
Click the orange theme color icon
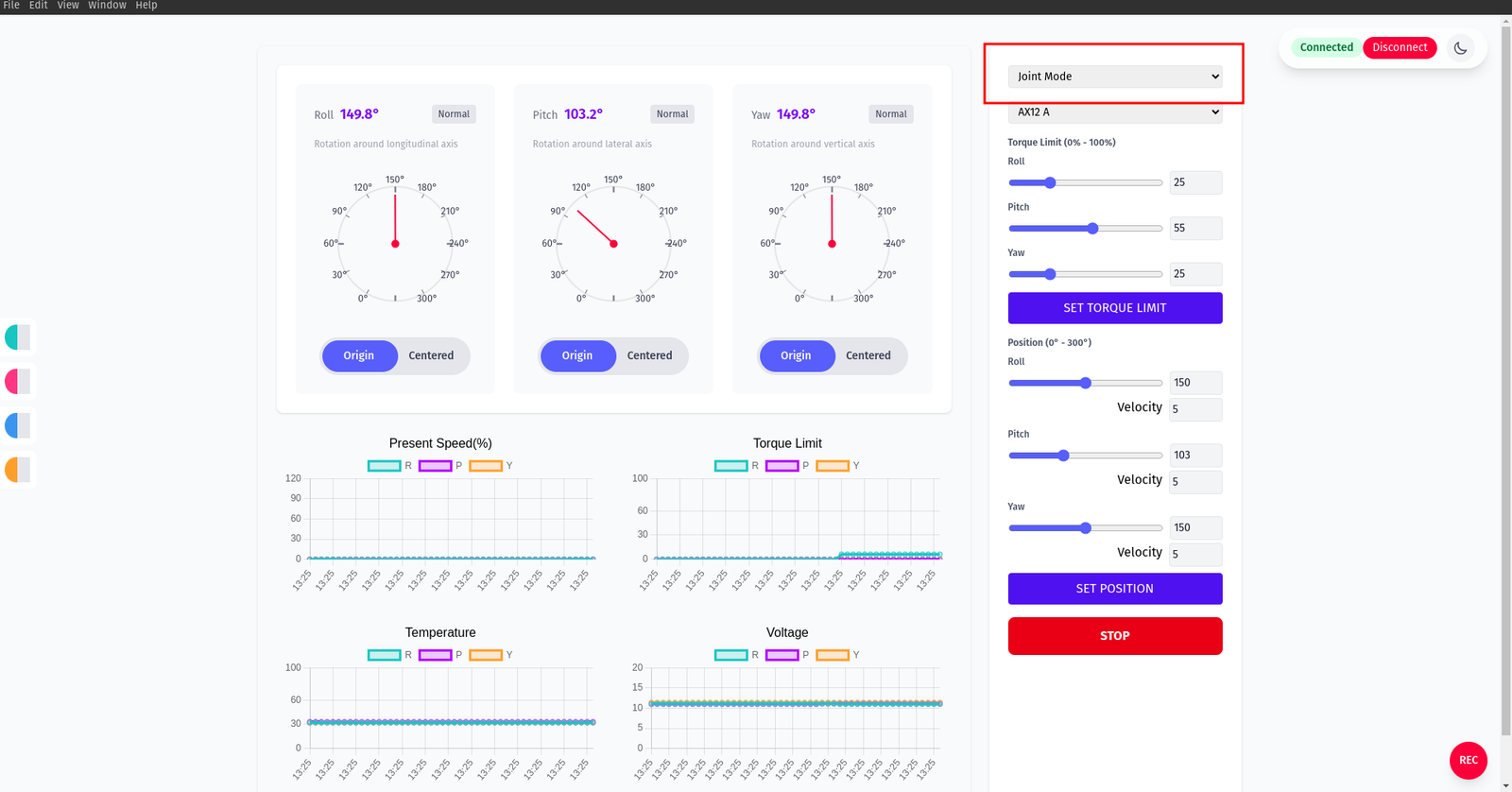pos(18,470)
